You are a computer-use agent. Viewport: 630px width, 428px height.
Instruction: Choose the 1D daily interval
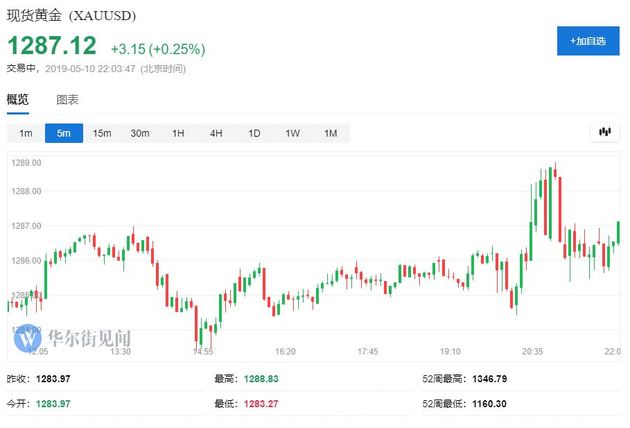point(254,133)
